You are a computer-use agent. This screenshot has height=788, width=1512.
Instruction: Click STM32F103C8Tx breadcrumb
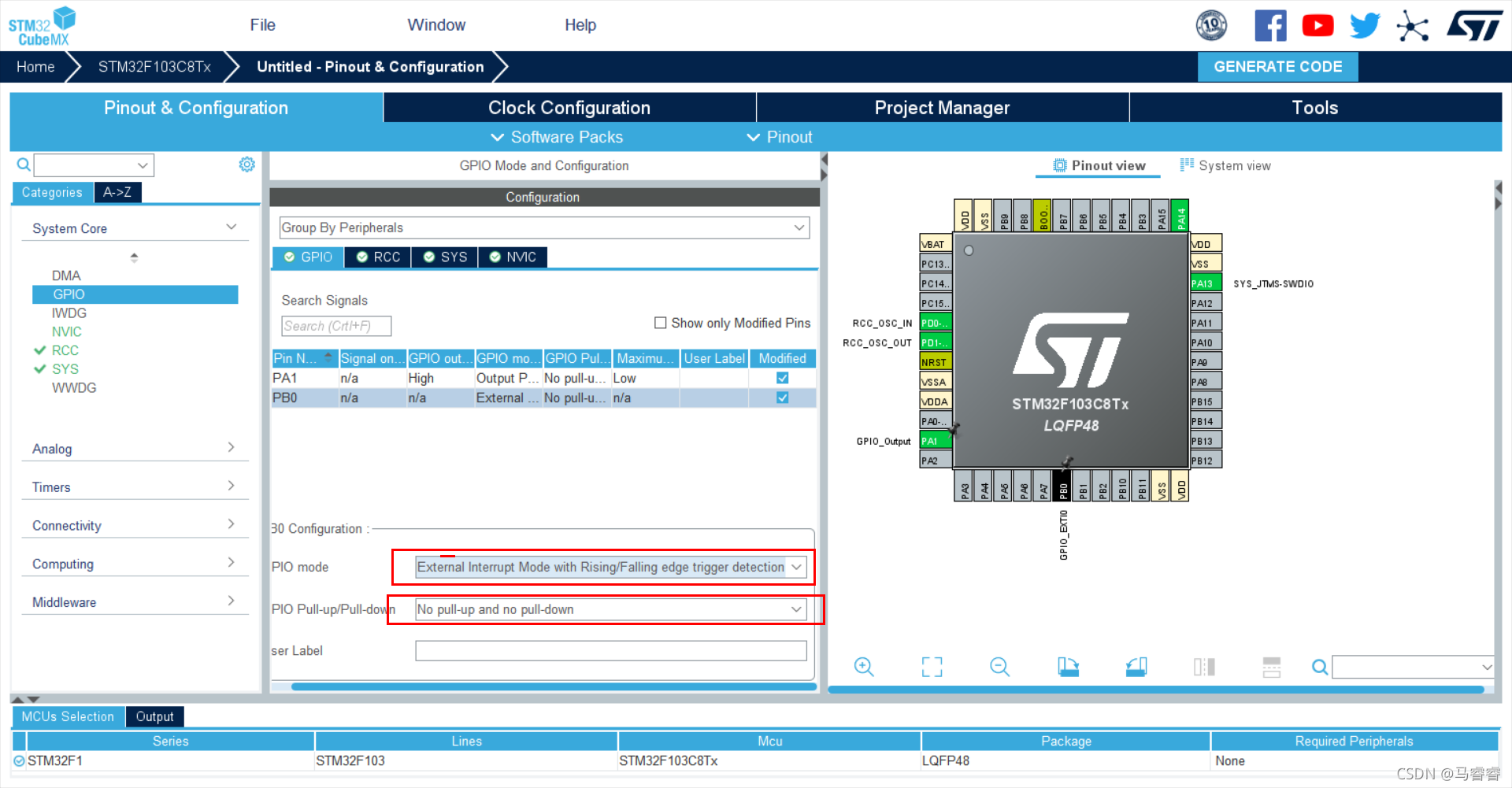tap(154, 67)
